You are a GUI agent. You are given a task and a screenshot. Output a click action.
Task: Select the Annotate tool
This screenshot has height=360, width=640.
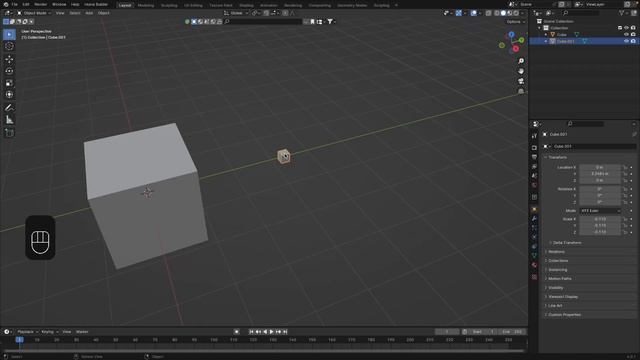[x=9, y=108]
